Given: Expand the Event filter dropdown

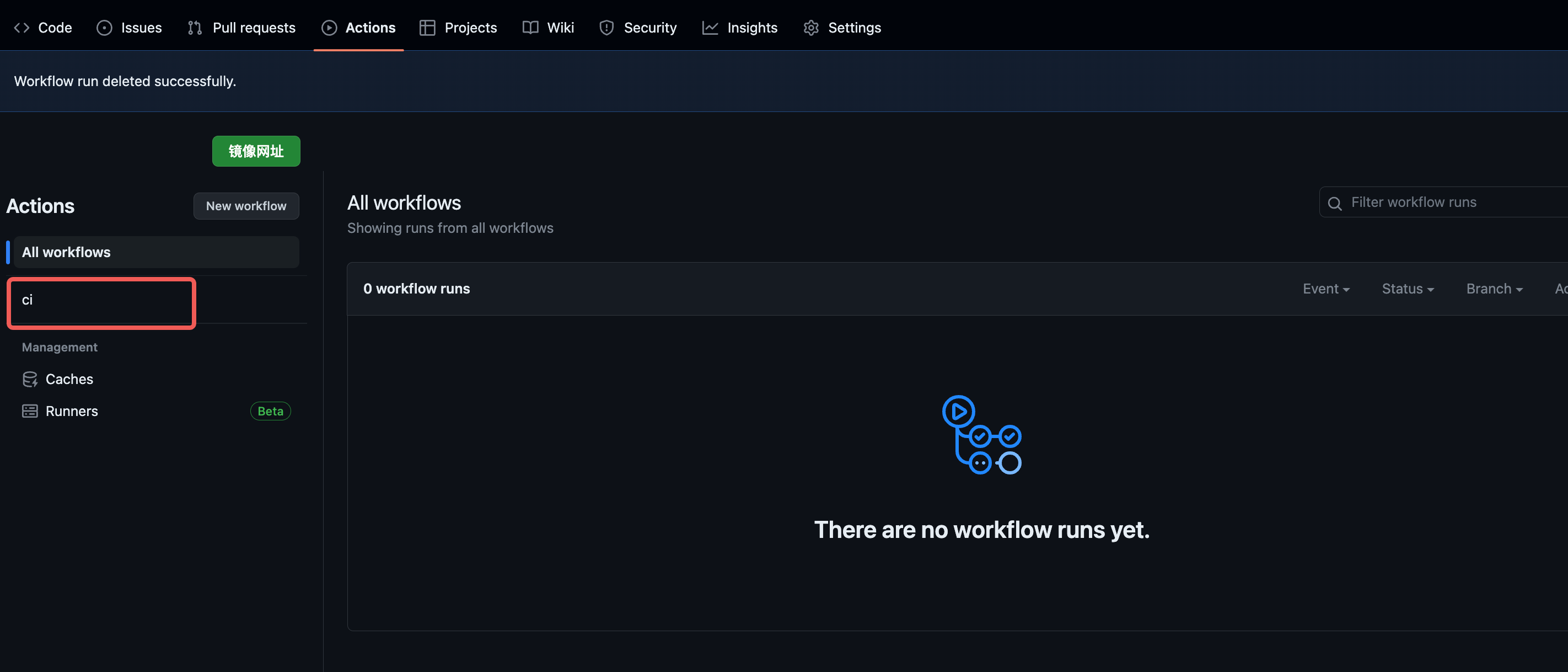Looking at the screenshot, I should (x=1326, y=289).
